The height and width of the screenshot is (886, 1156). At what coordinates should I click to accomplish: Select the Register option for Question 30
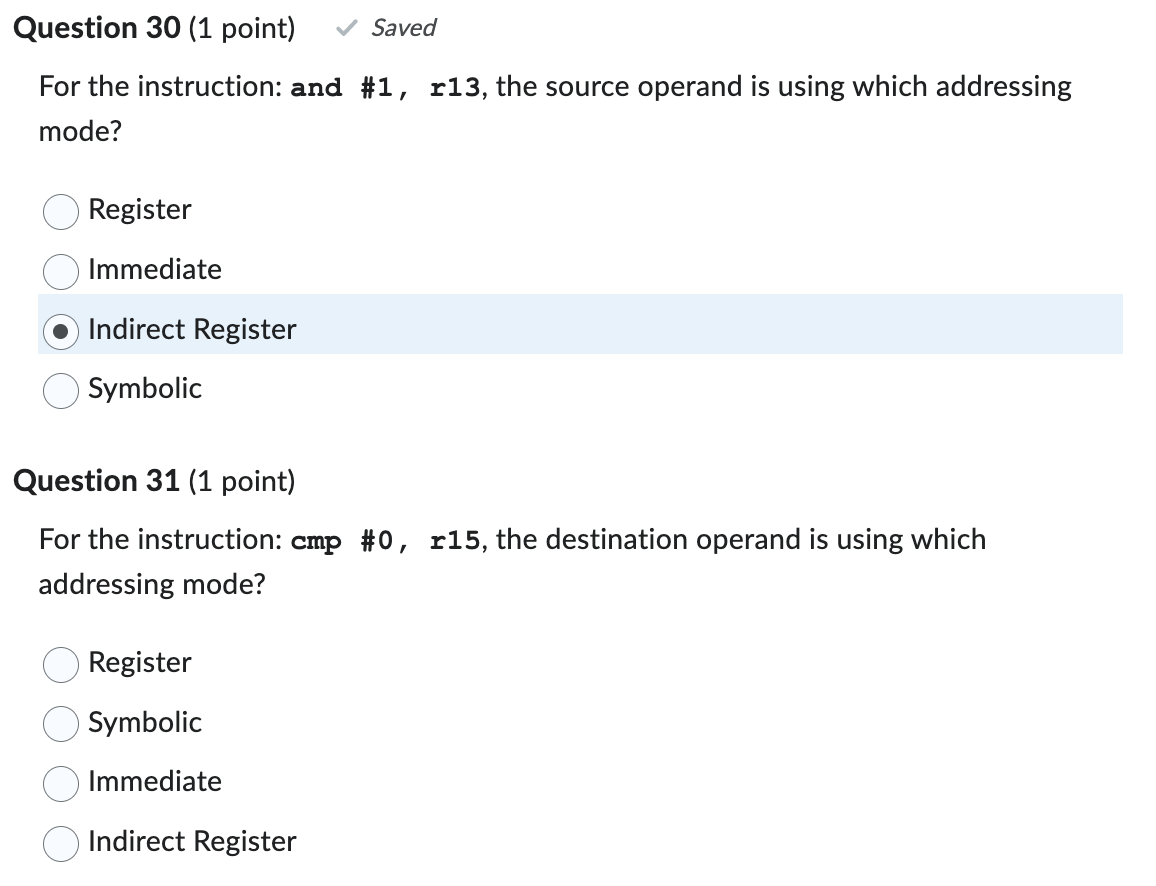(x=60, y=211)
